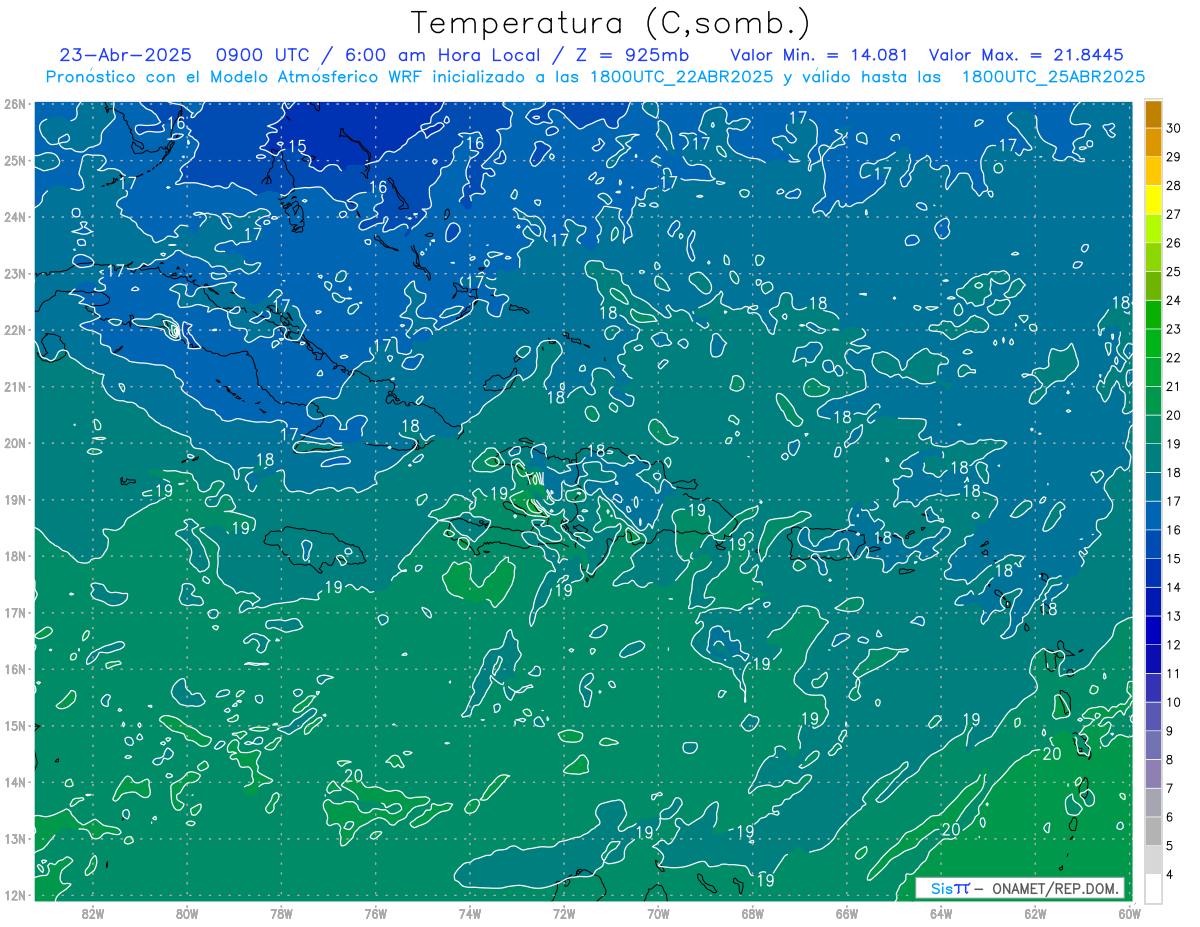Click the 18N latitude axis label
The width and height of the screenshot is (1200, 927).
(15, 556)
